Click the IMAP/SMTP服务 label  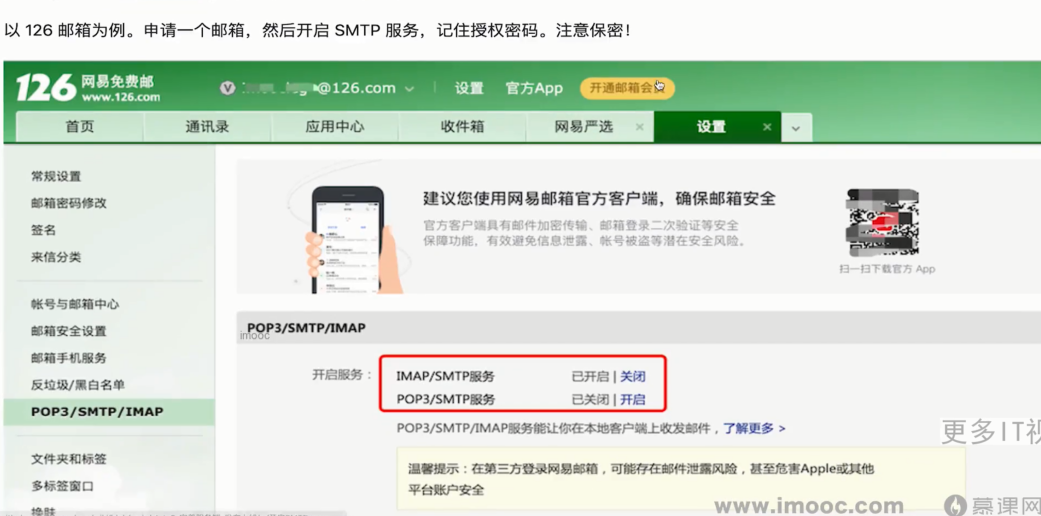(x=445, y=377)
